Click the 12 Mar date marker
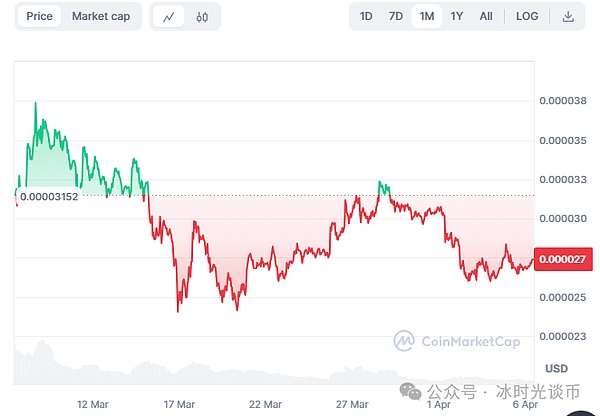 93,404
